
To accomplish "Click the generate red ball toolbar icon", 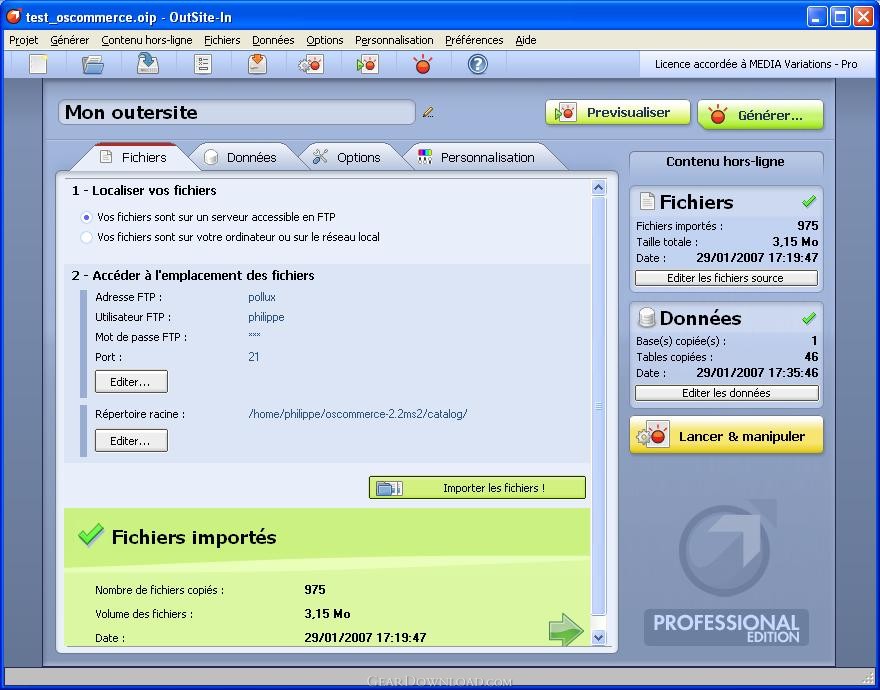I will [423, 64].
